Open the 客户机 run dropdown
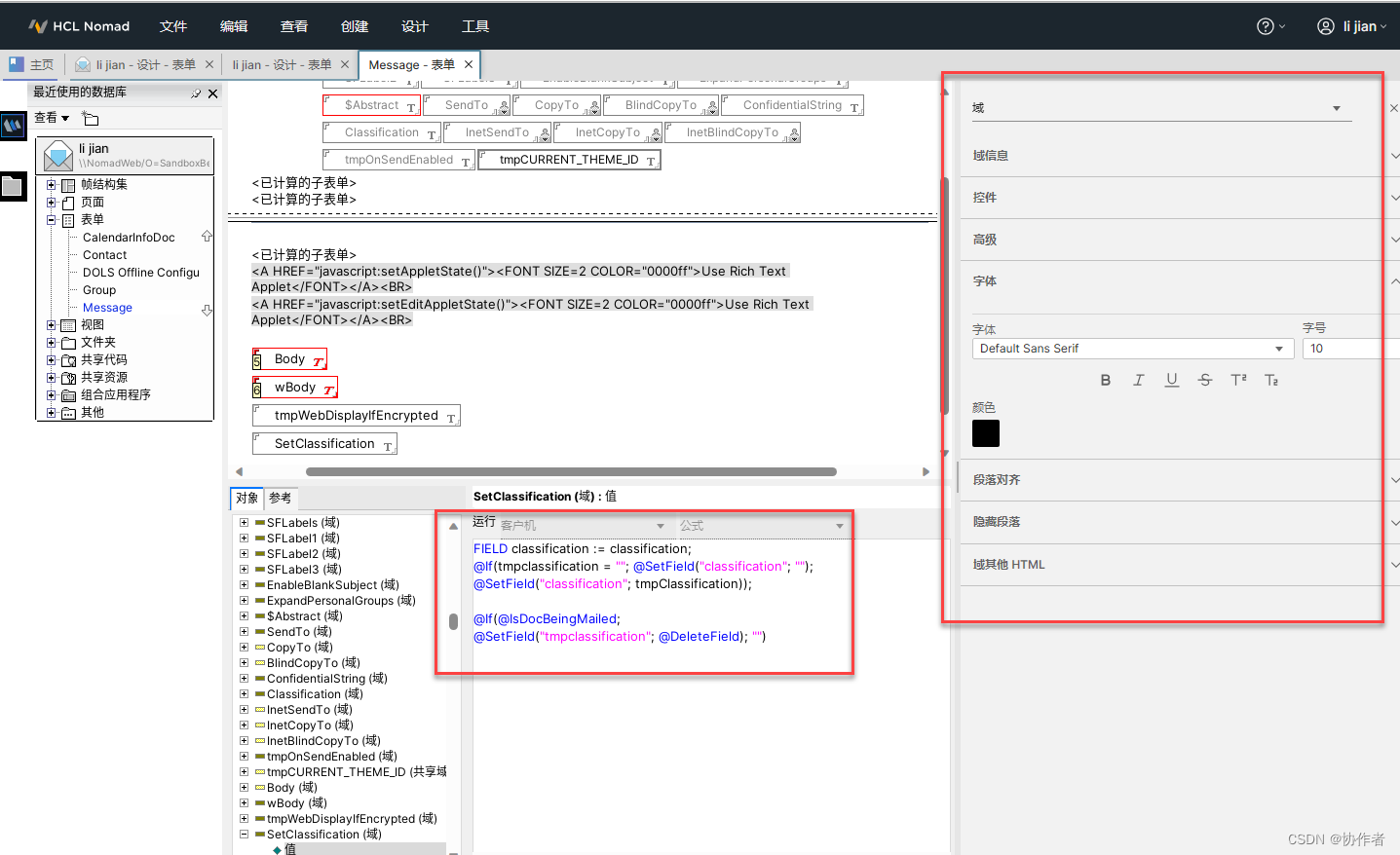 583,526
